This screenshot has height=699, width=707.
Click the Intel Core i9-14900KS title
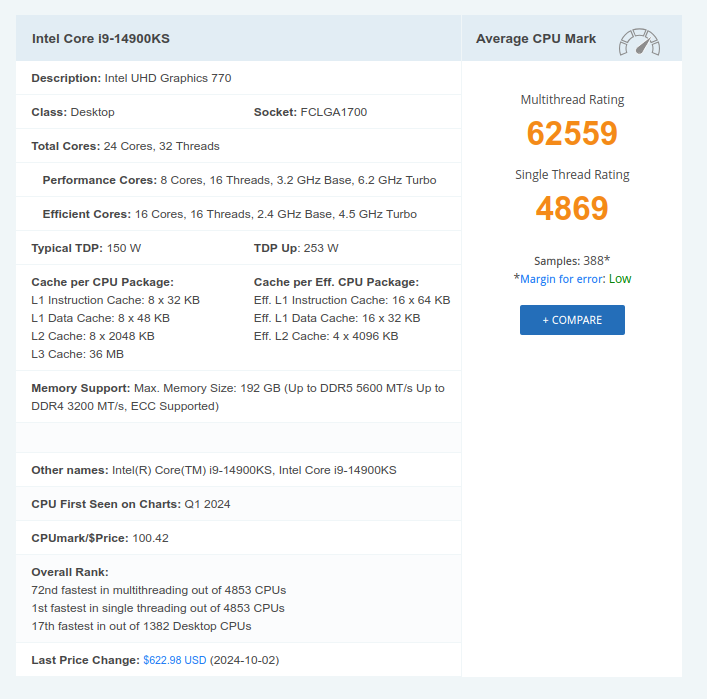[101, 39]
